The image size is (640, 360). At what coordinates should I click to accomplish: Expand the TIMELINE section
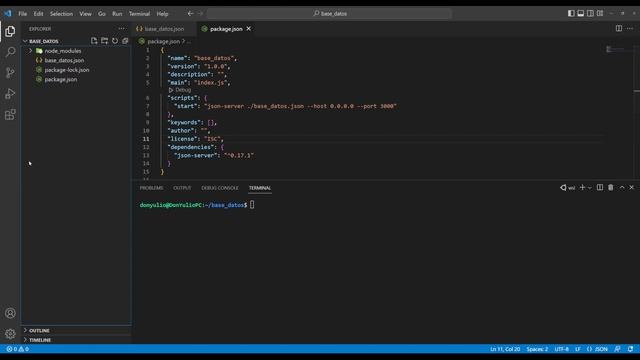(x=40, y=340)
